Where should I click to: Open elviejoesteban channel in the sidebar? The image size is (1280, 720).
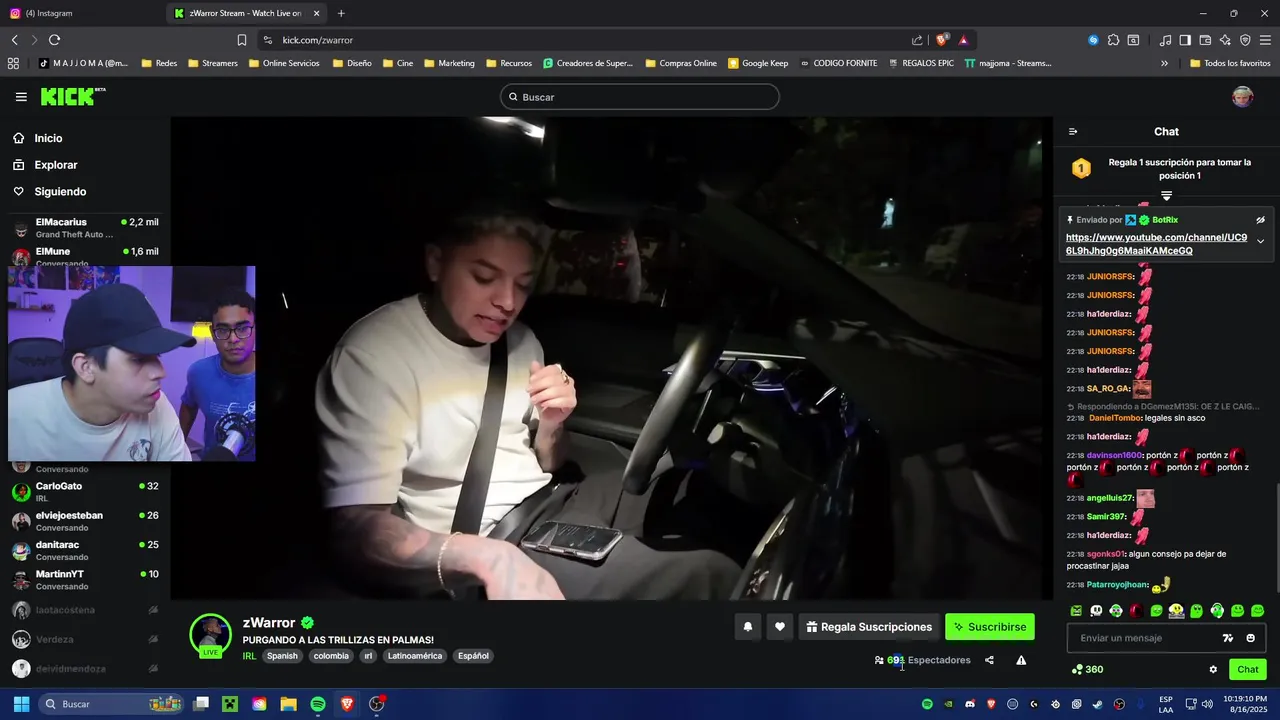85,521
